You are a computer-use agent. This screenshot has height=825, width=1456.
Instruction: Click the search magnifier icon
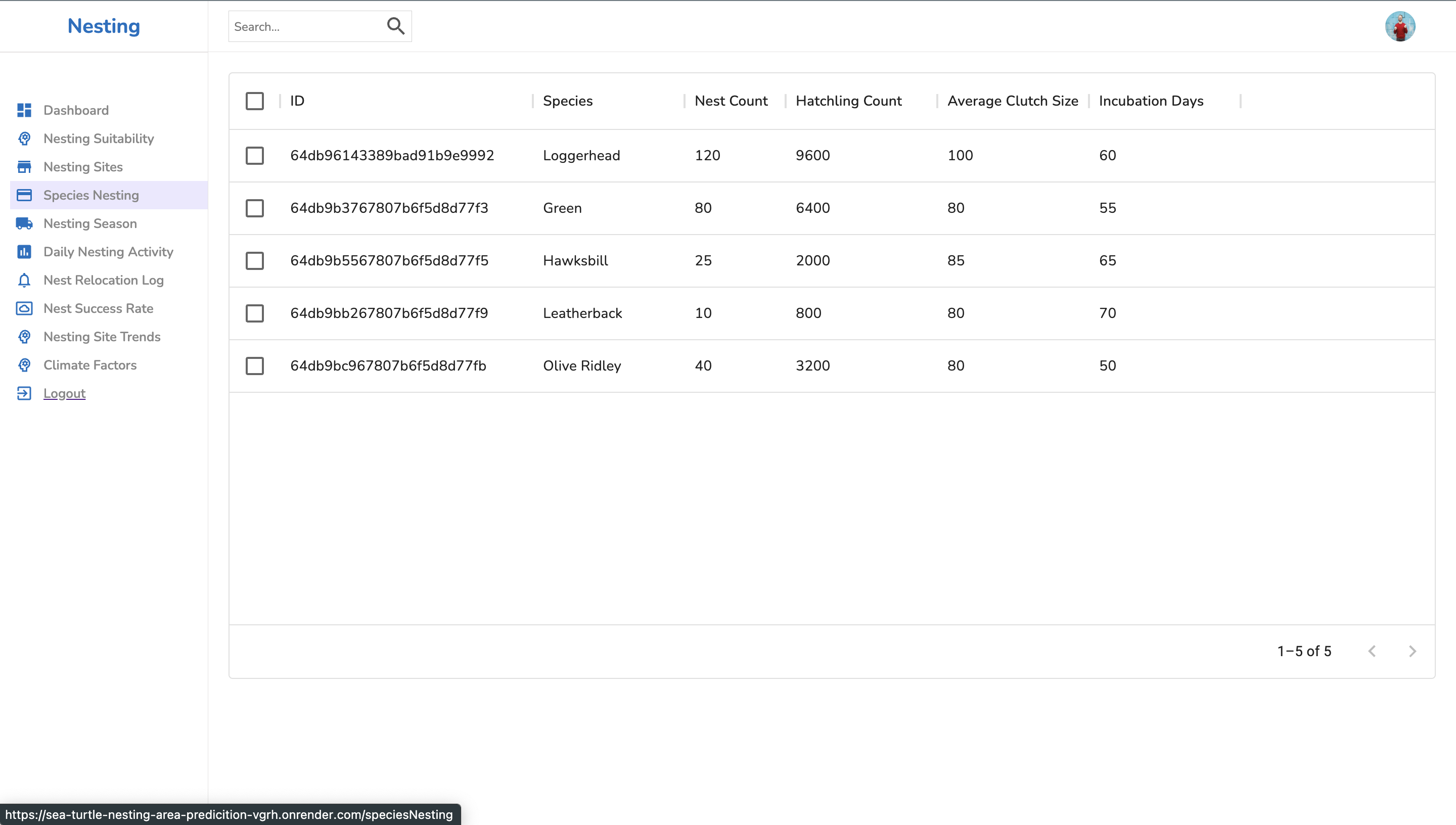coord(395,25)
